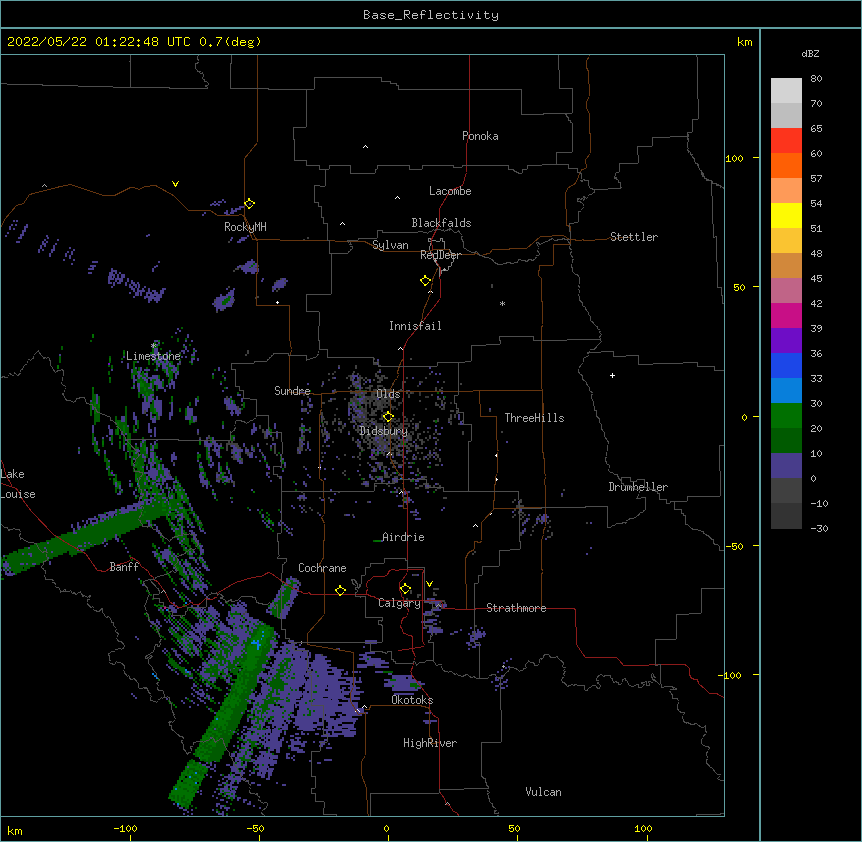Click the 50 tick on vertical axis
Screen dimensions: 862x842
[x=739, y=287]
